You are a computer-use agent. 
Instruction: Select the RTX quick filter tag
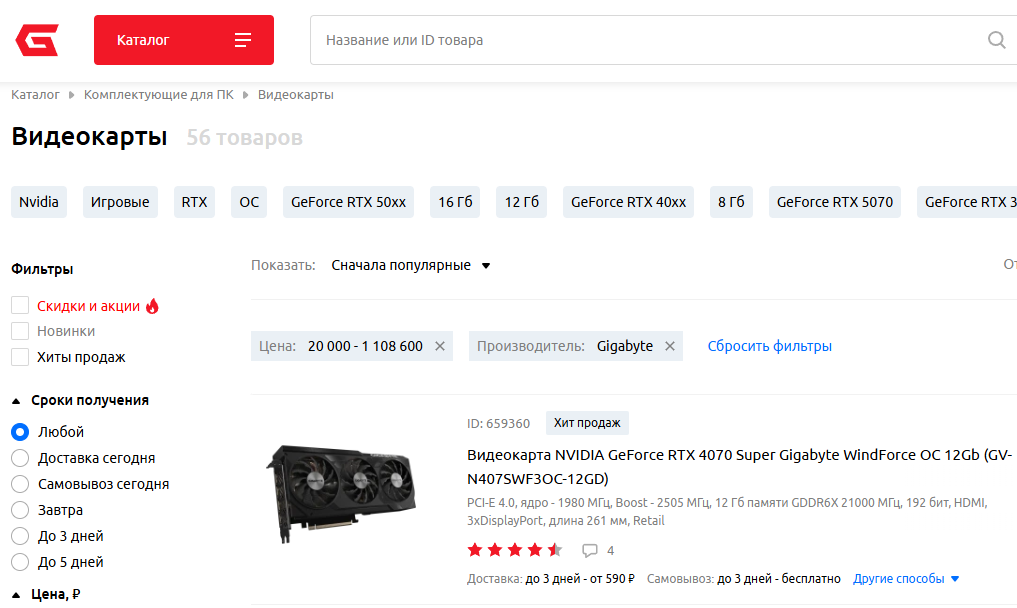(194, 202)
